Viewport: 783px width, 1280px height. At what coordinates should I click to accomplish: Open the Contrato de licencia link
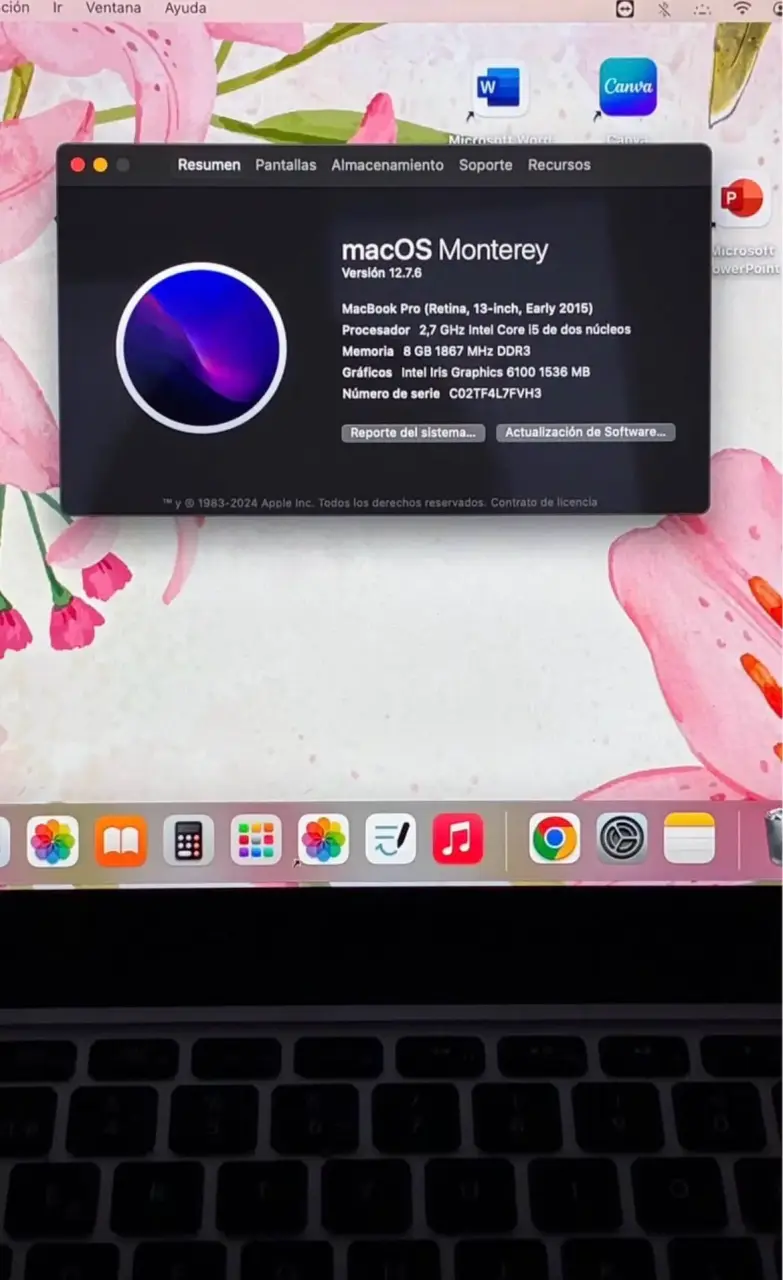[x=544, y=502]
